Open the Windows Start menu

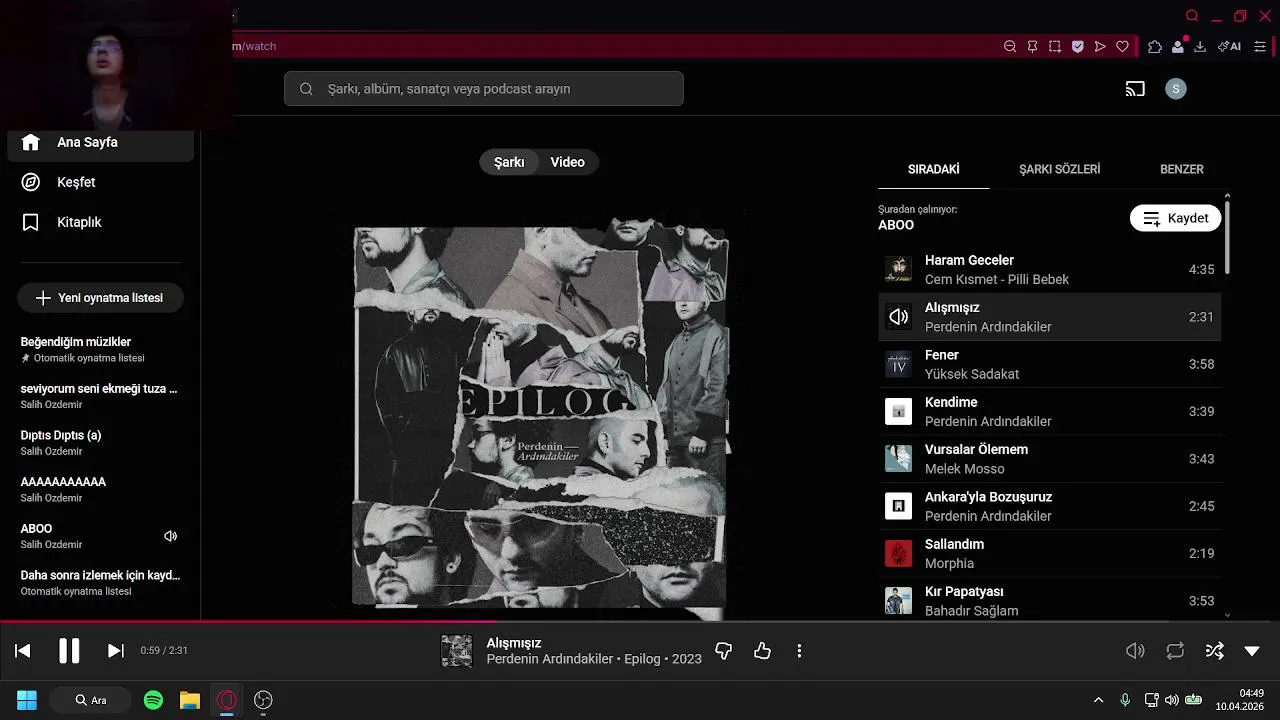27,700
